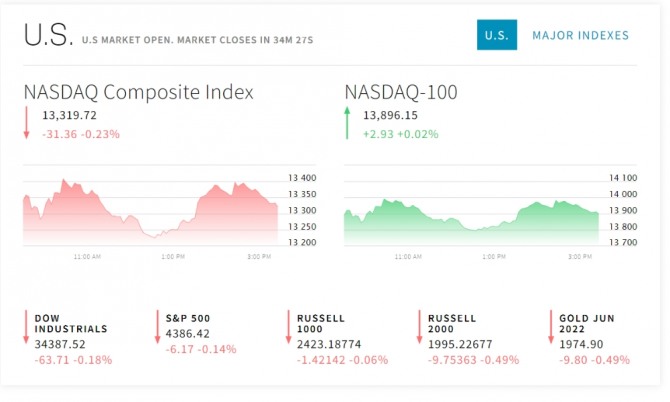Open the S&P 500 quote

[x=188, y=318]
